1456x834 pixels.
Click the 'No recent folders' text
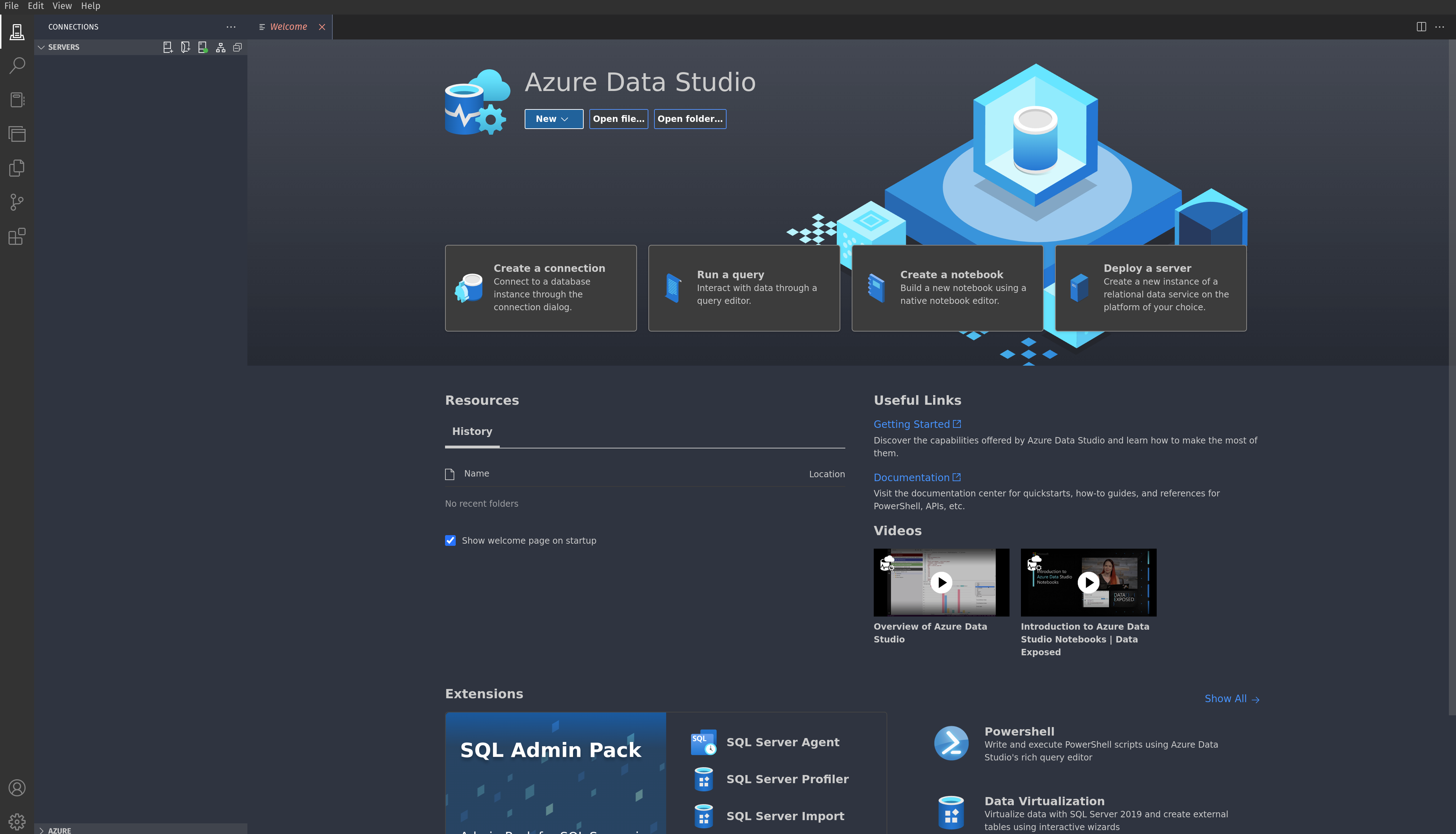click(481, 504)
